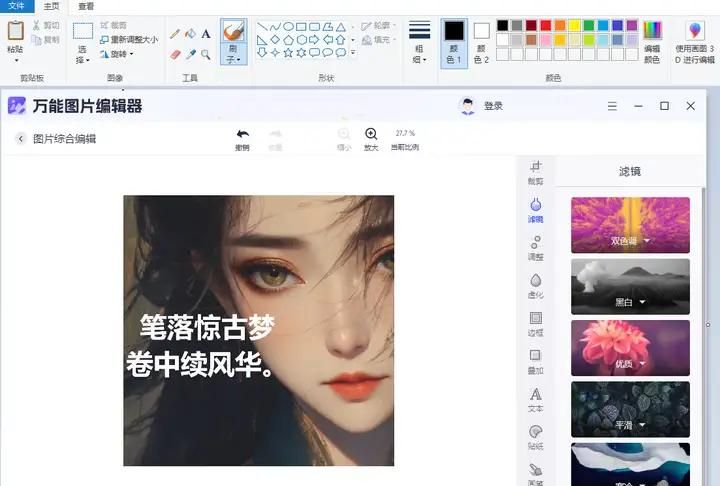Viewport: 720px width, 486px height.
Task: Open the Adjust (调整) tool in the sidebar
Action: [535, 248]
